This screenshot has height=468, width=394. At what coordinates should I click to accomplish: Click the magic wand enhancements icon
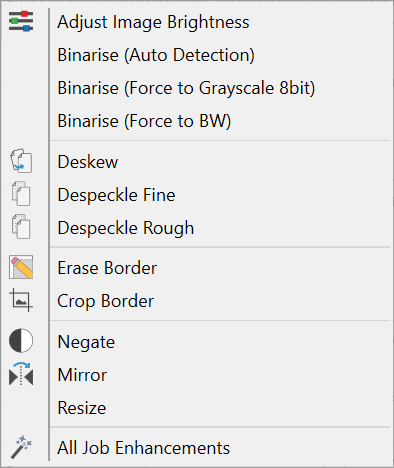[x=21, y=447]
